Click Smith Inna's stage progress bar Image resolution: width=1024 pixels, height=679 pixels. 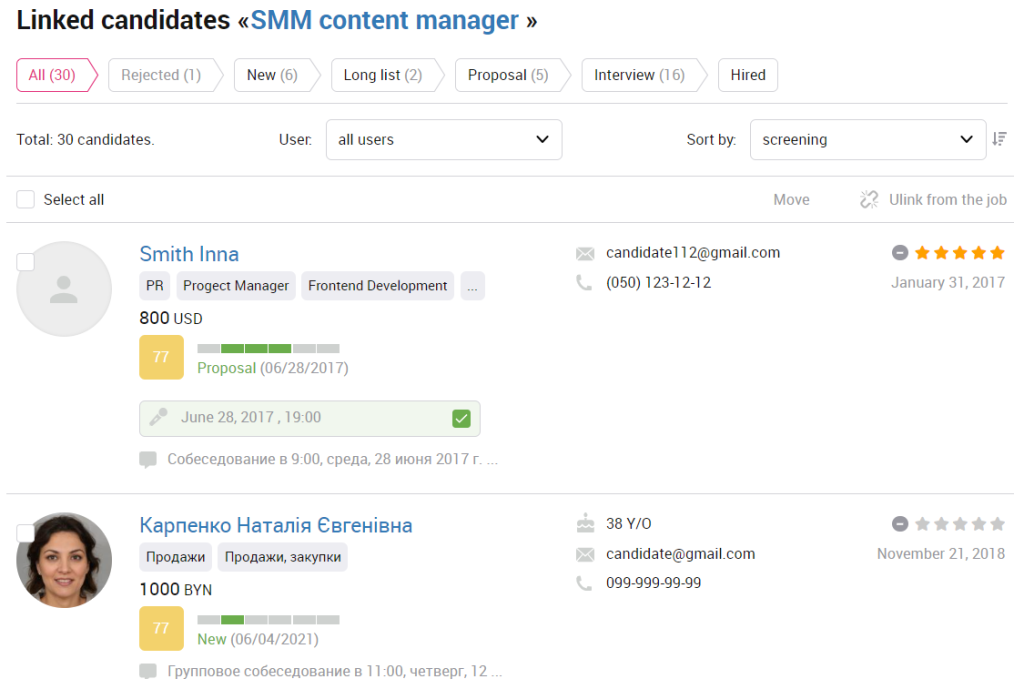coord(268,349)
